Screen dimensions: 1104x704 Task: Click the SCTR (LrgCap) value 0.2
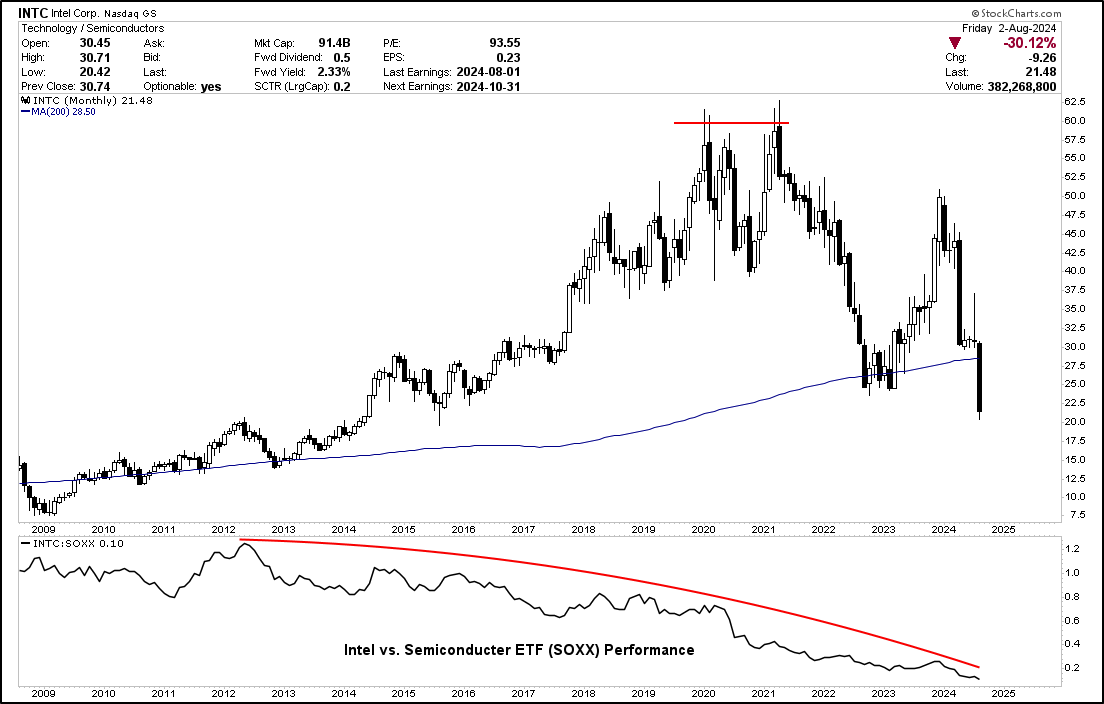341,87
